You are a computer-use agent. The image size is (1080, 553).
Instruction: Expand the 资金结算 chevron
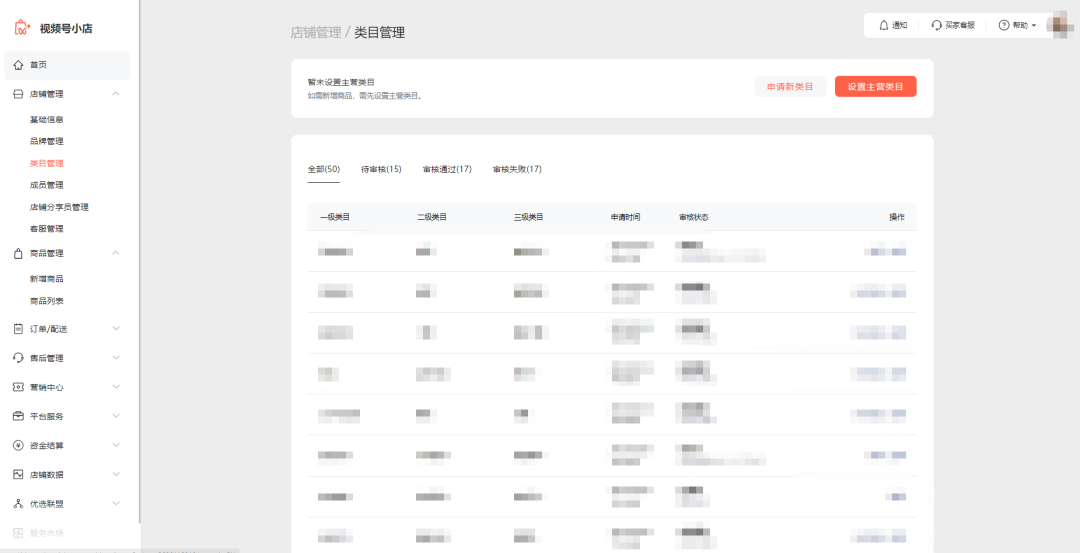point(116,445)
